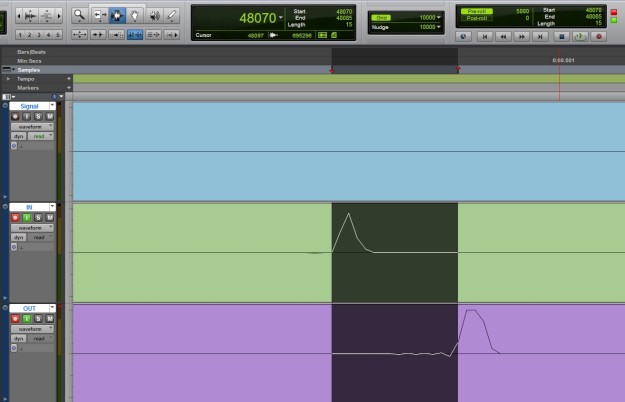Toggle the Pre-roll button

tap(478, 10)
